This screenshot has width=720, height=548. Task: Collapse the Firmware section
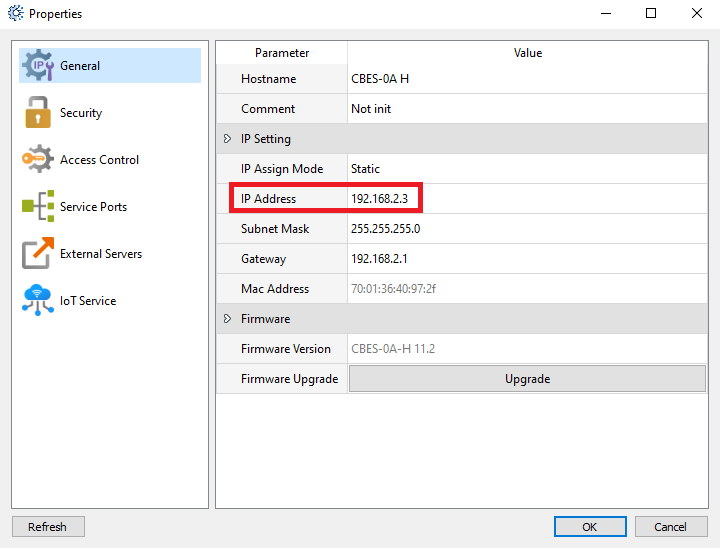[227, 318]
